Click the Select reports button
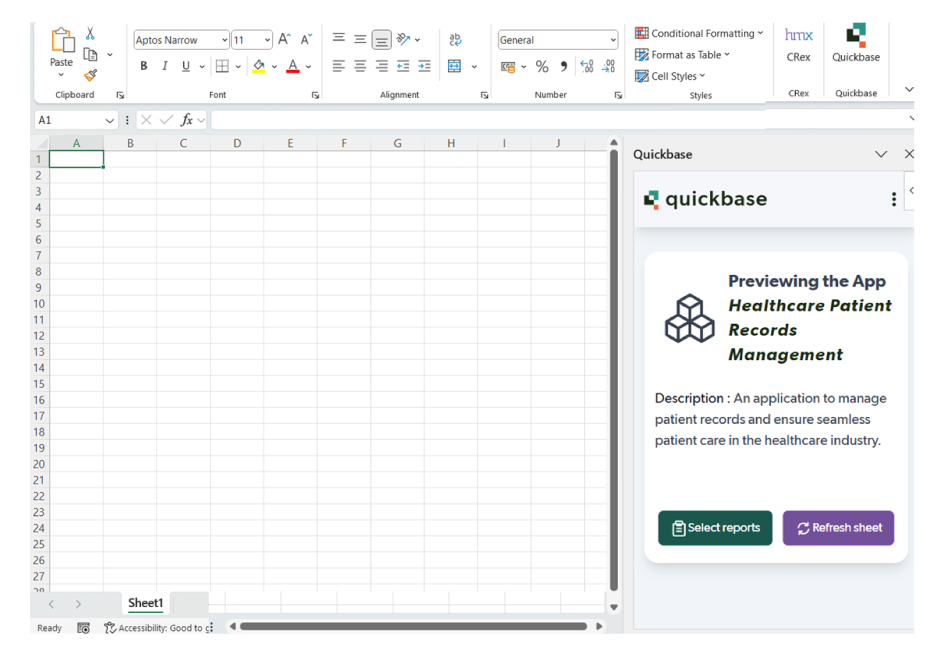Image resolution: width=952 pixels, height=656 pixels. [x=714, y=528]
